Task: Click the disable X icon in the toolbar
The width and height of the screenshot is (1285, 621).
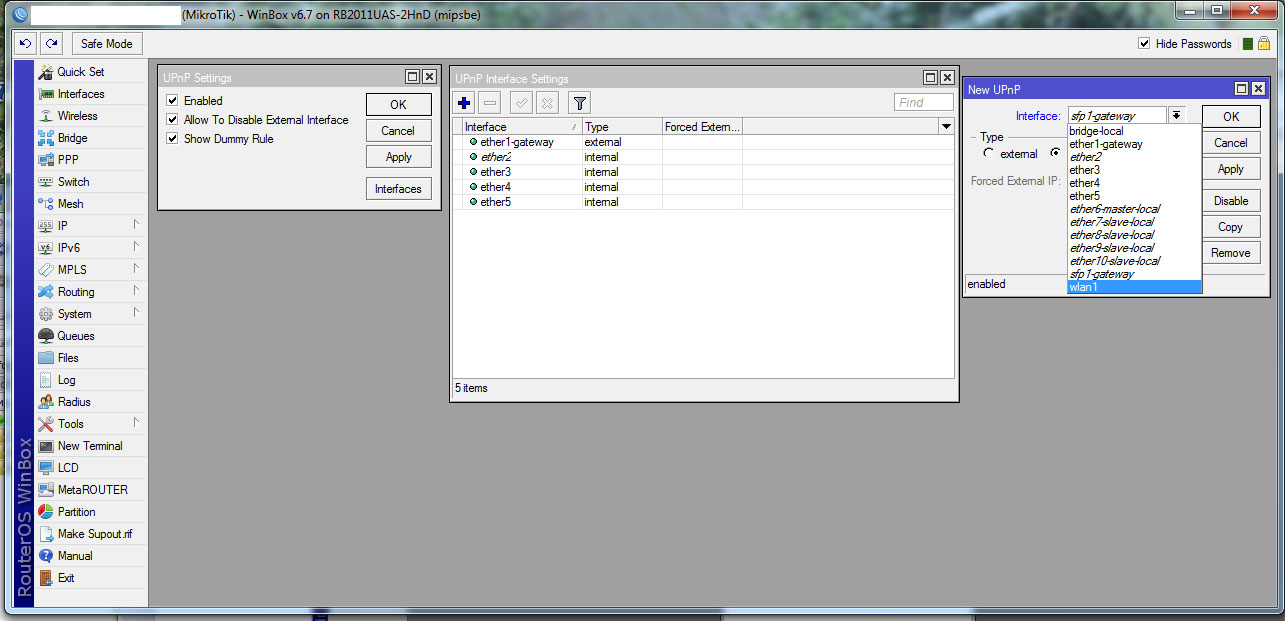Action: [x=547, y=102]
